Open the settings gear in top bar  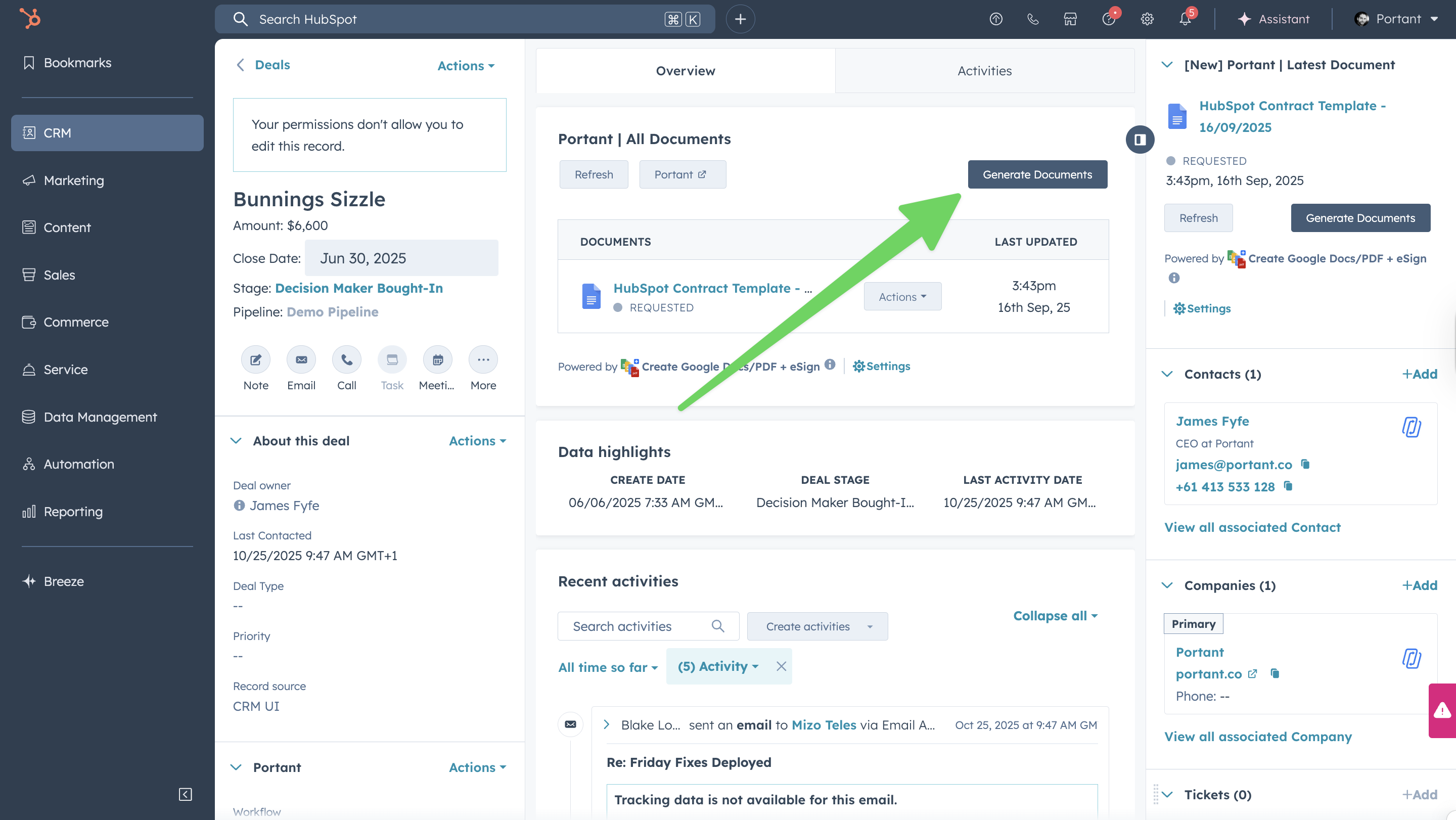(1147, 19)
